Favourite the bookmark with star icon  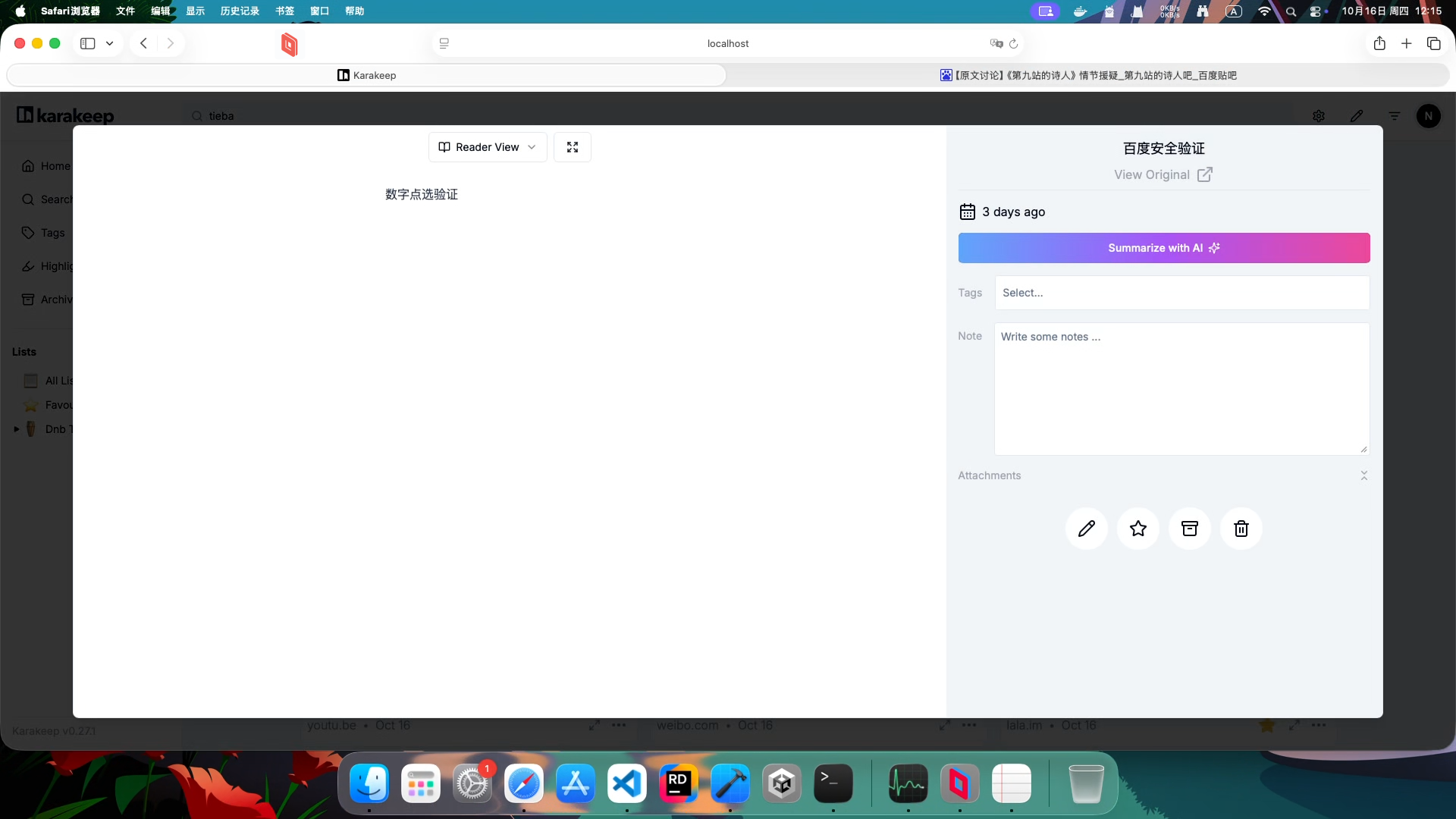(x=1137, y=529)
